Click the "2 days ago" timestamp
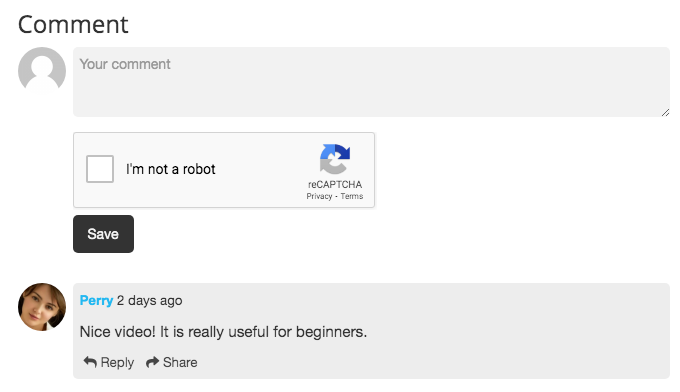This screenshot has width=680, height=392. pos(150,301)
